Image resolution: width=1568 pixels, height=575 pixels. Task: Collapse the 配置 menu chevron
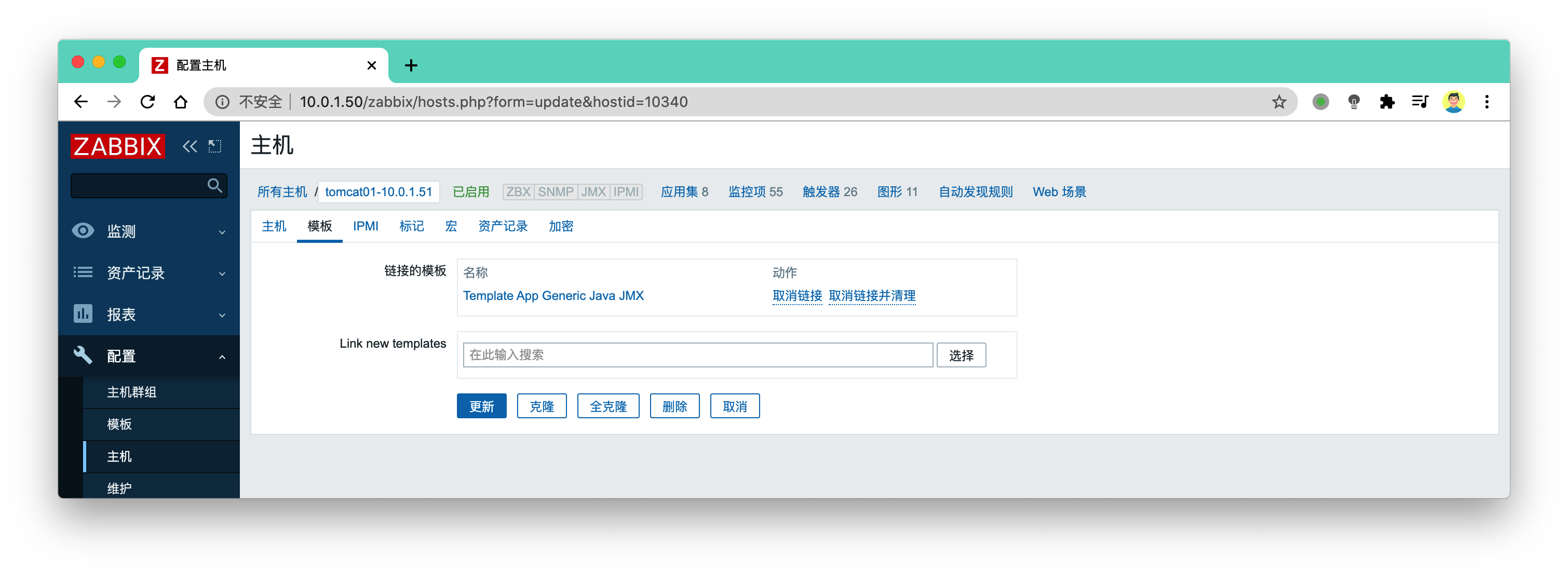(x=222, y=357)
